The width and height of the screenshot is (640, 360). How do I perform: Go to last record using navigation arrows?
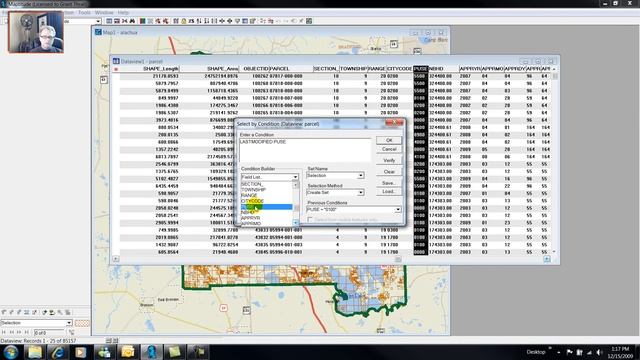tap(27, 332)
